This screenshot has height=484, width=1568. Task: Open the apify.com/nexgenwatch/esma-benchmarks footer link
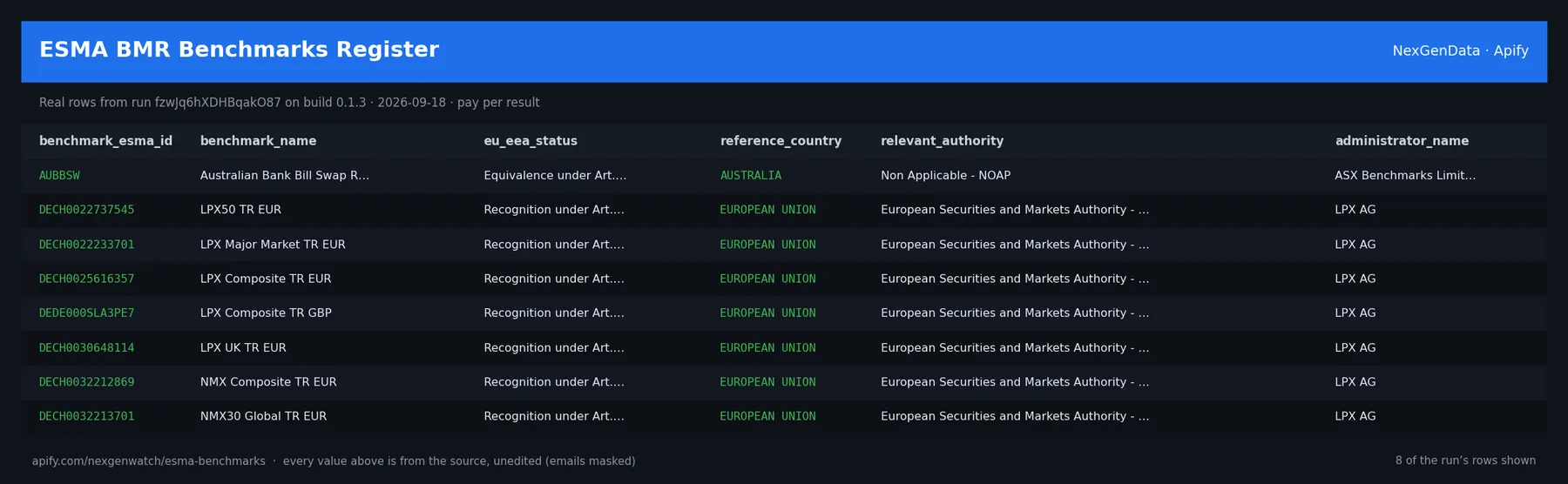tap(149, 461)
